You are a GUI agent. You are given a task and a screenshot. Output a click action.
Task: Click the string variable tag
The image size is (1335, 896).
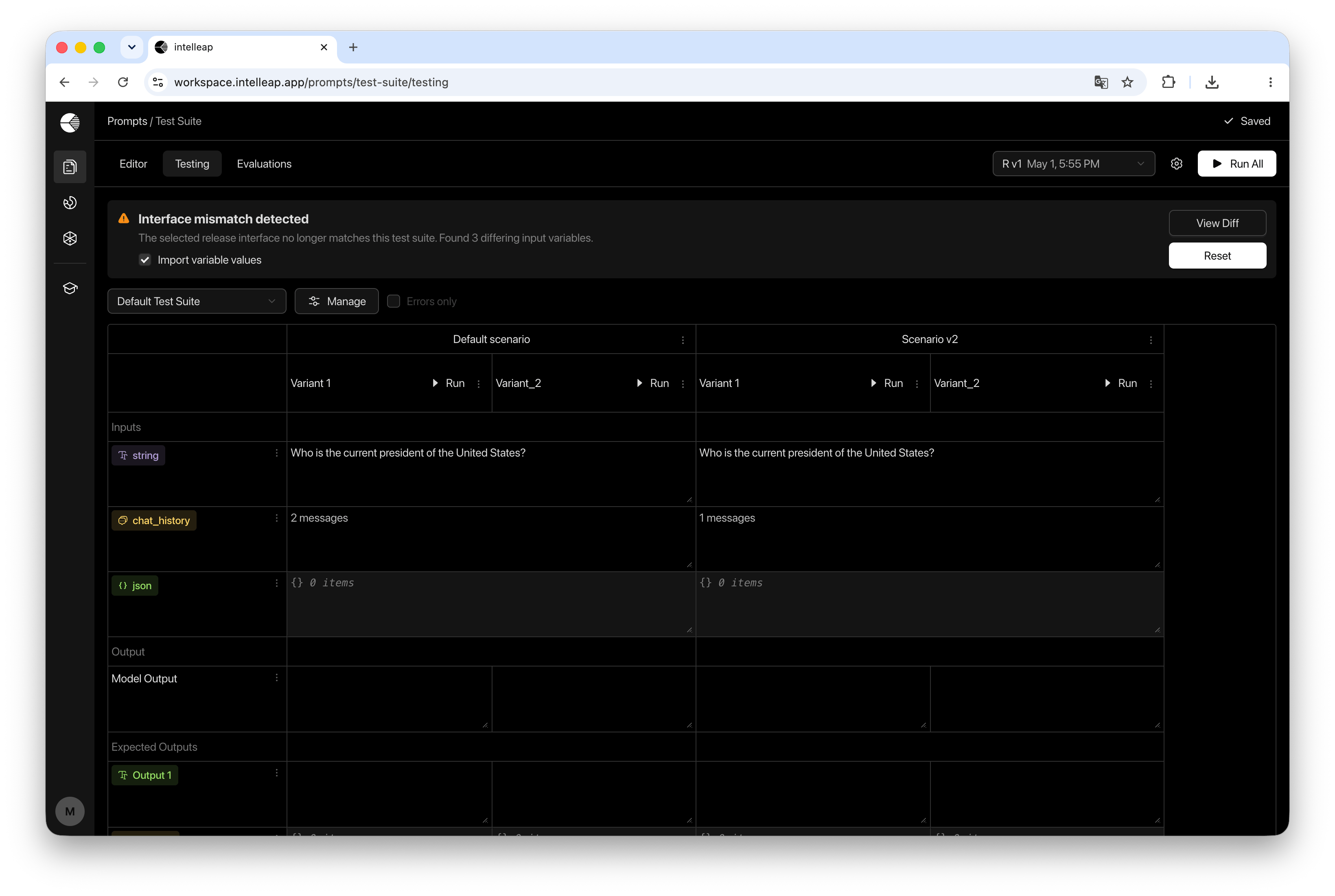tap(138, 455)
